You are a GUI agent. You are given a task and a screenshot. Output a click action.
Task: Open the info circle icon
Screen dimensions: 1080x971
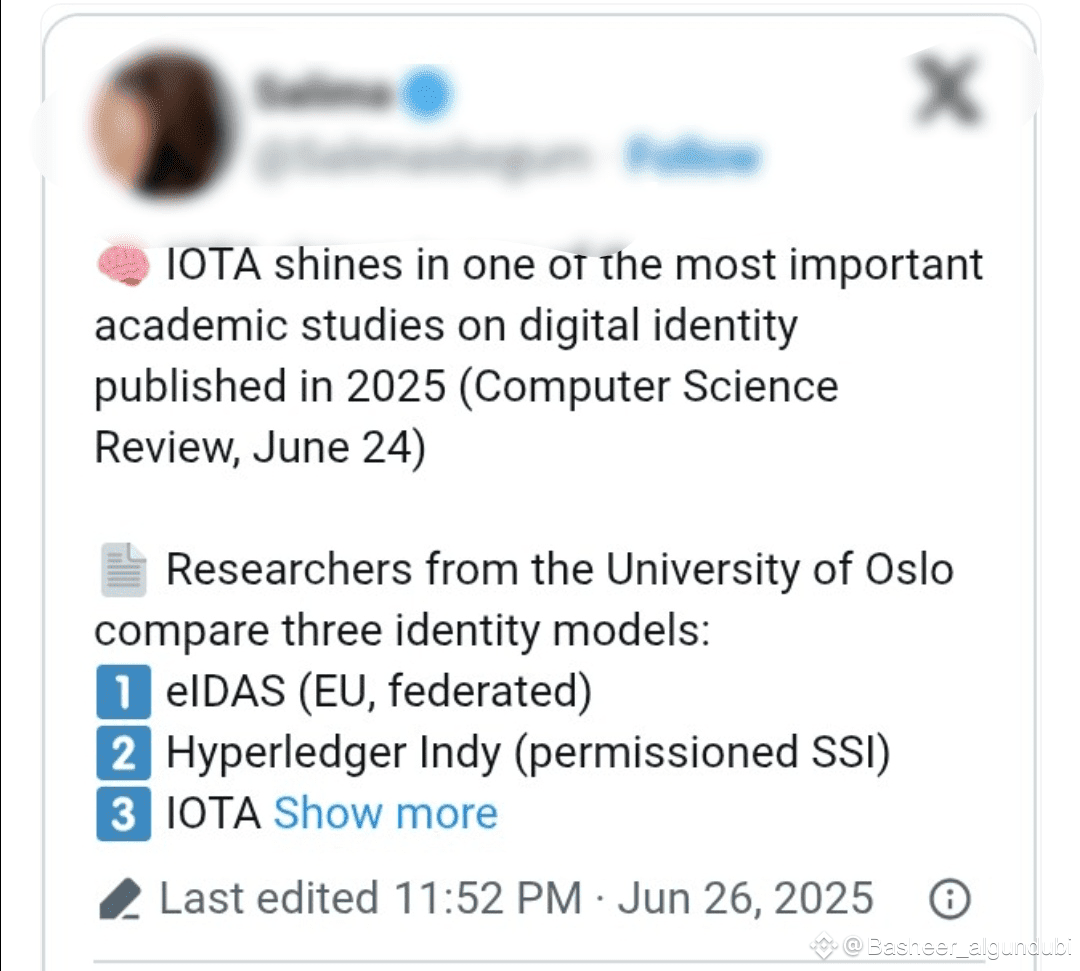point(950,899)
